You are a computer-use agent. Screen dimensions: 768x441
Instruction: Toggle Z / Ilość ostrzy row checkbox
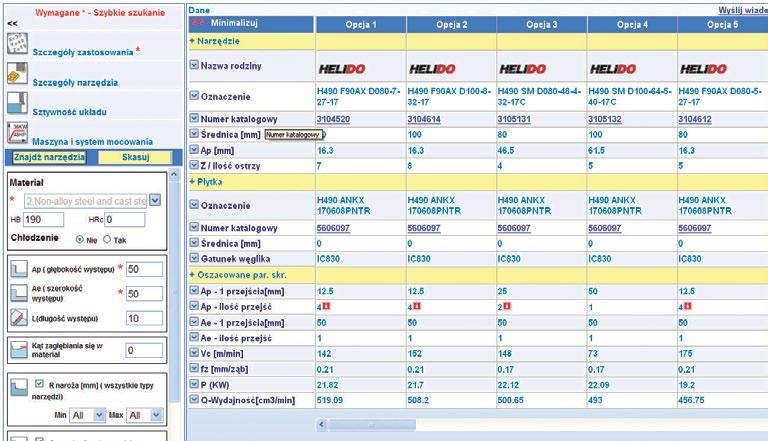[x=194, y=165]
